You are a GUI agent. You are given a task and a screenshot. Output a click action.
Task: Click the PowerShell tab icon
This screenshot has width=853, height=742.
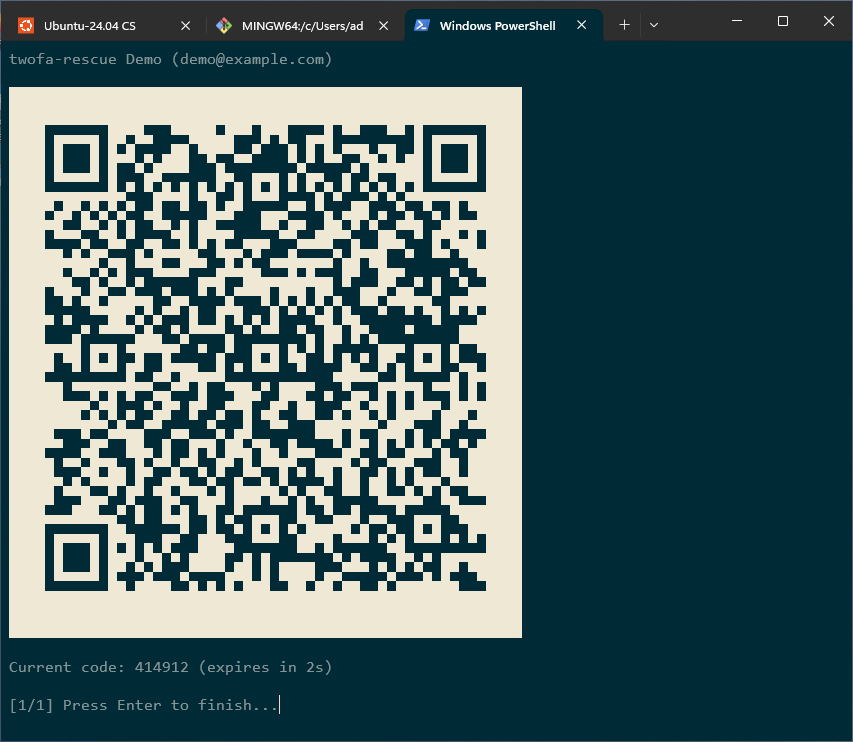coord(422,25)
